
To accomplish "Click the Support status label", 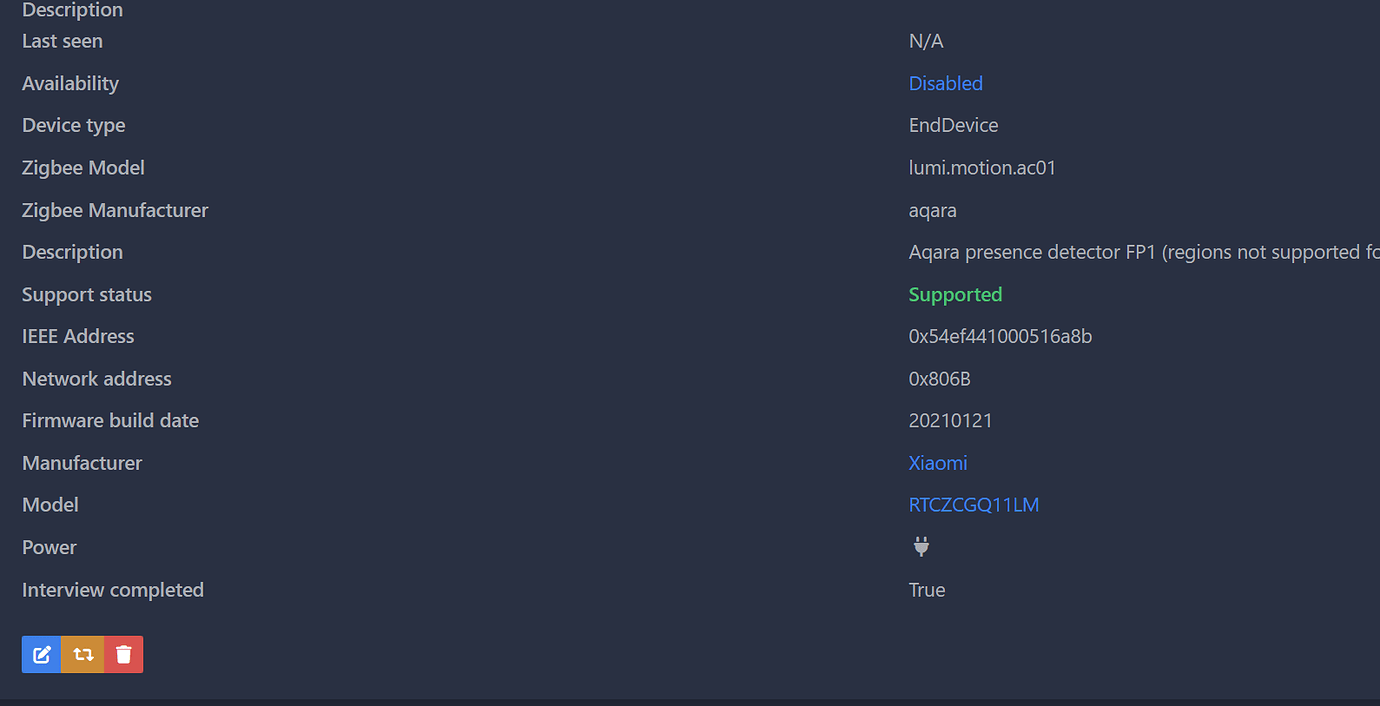I will tap(87, 295).
